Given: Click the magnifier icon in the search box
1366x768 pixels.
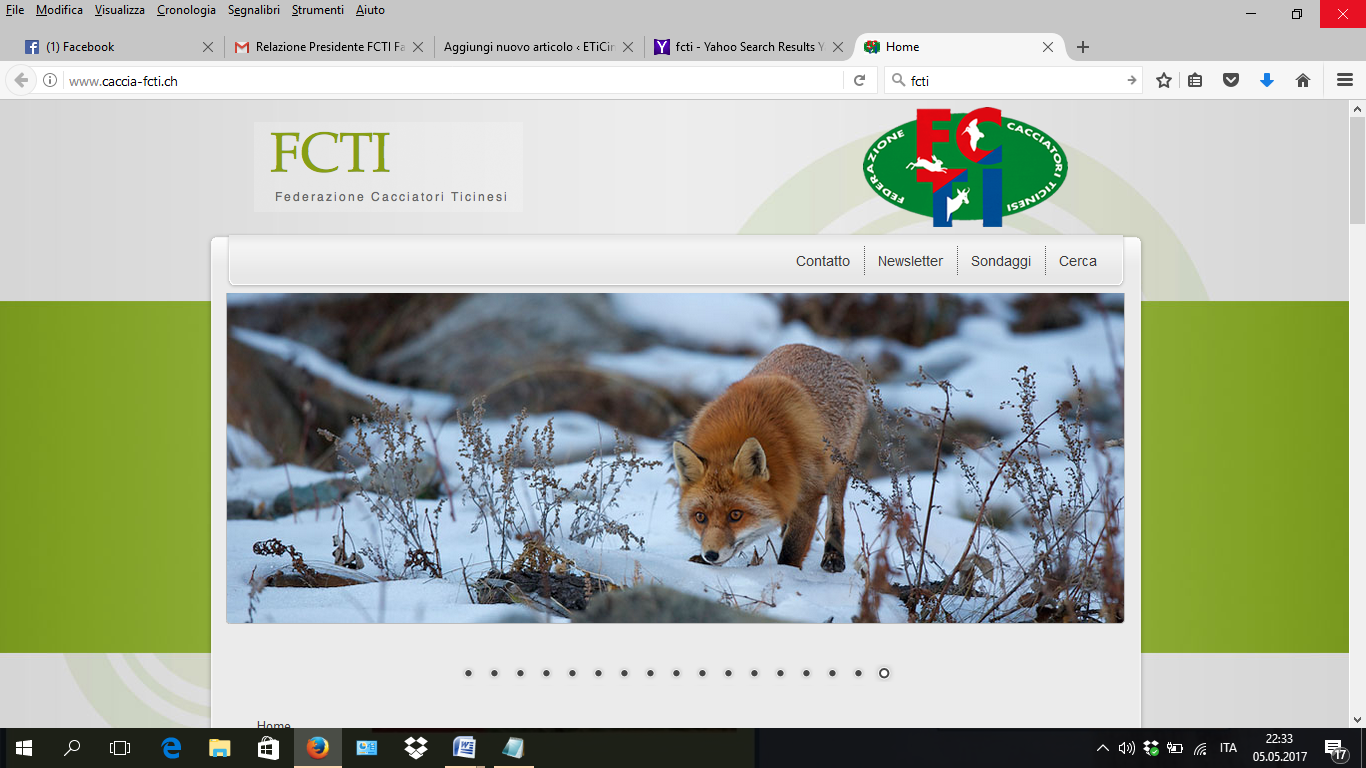Looking at the screenshot, I should click(x=898, y=81).
